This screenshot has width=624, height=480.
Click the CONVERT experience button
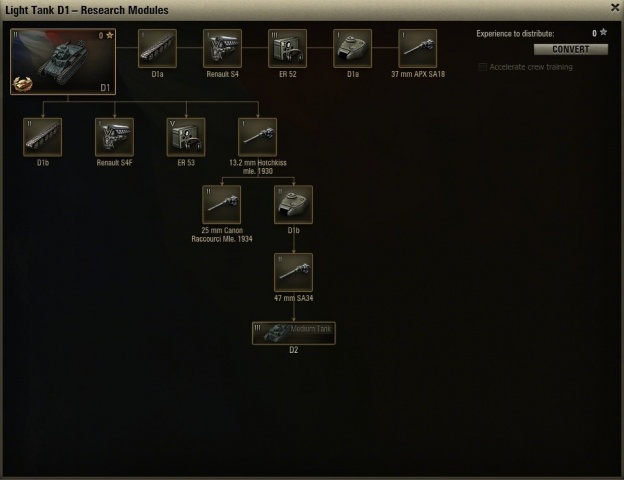tap(571, 49)
